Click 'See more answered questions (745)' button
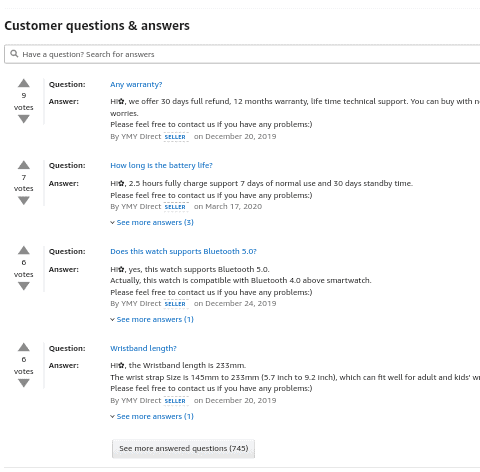The width and height of the screenshot is (480, 472). (x=183, y=449)
